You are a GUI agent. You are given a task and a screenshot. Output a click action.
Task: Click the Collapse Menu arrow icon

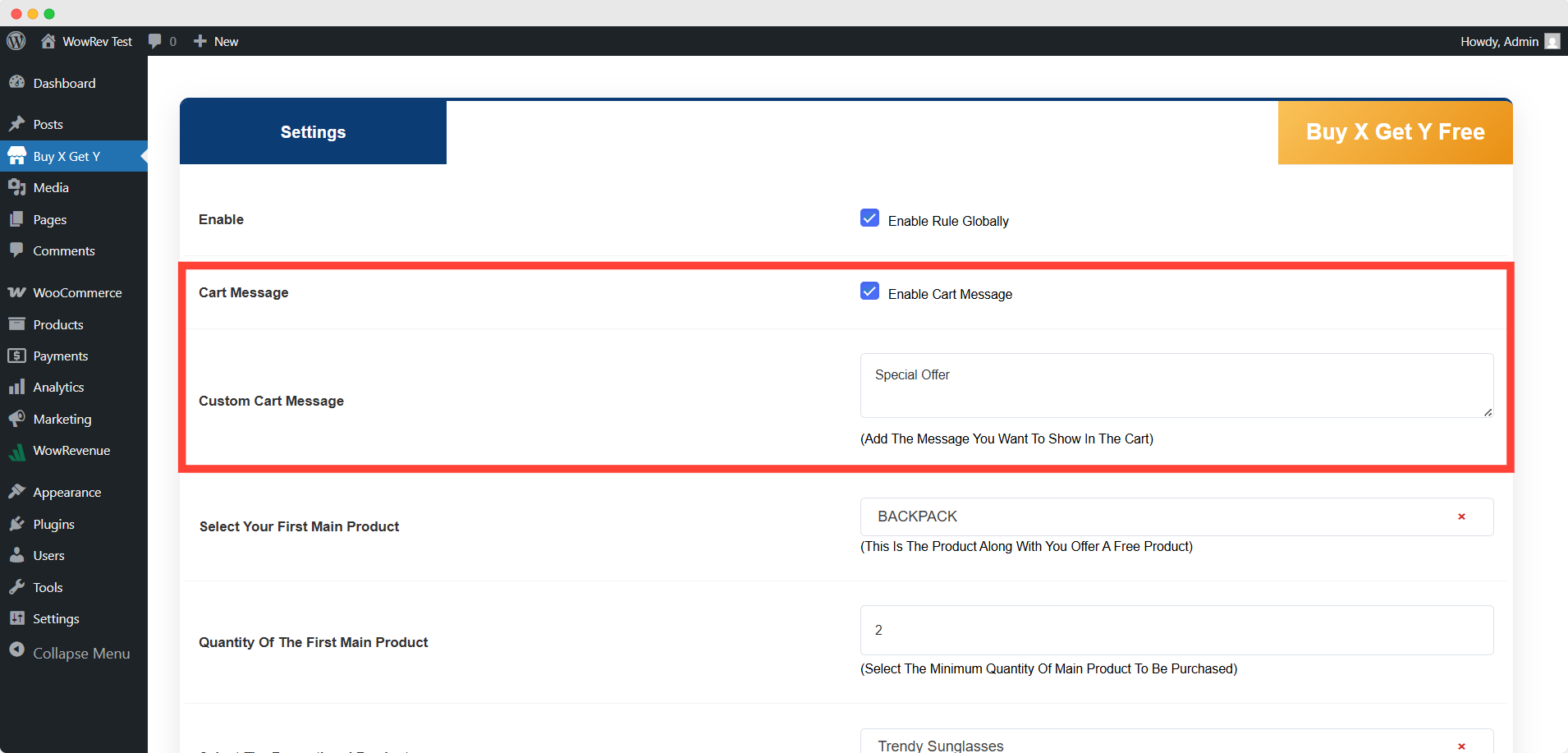pos(16,650)
